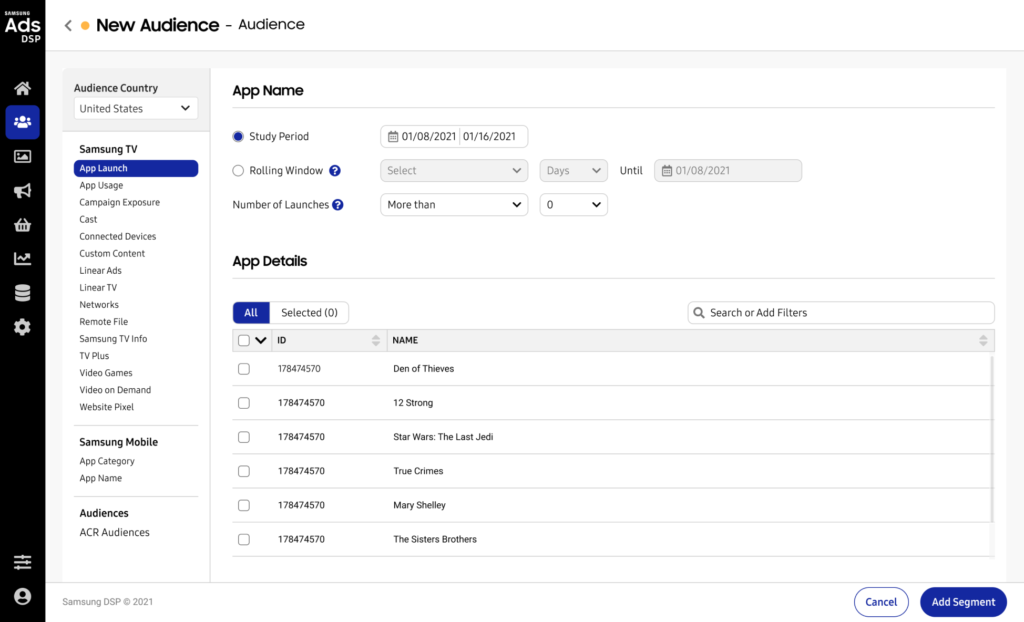Click the shopping basket sidebar icon
The image size is (1024, 622).
(x=22, y=225)
